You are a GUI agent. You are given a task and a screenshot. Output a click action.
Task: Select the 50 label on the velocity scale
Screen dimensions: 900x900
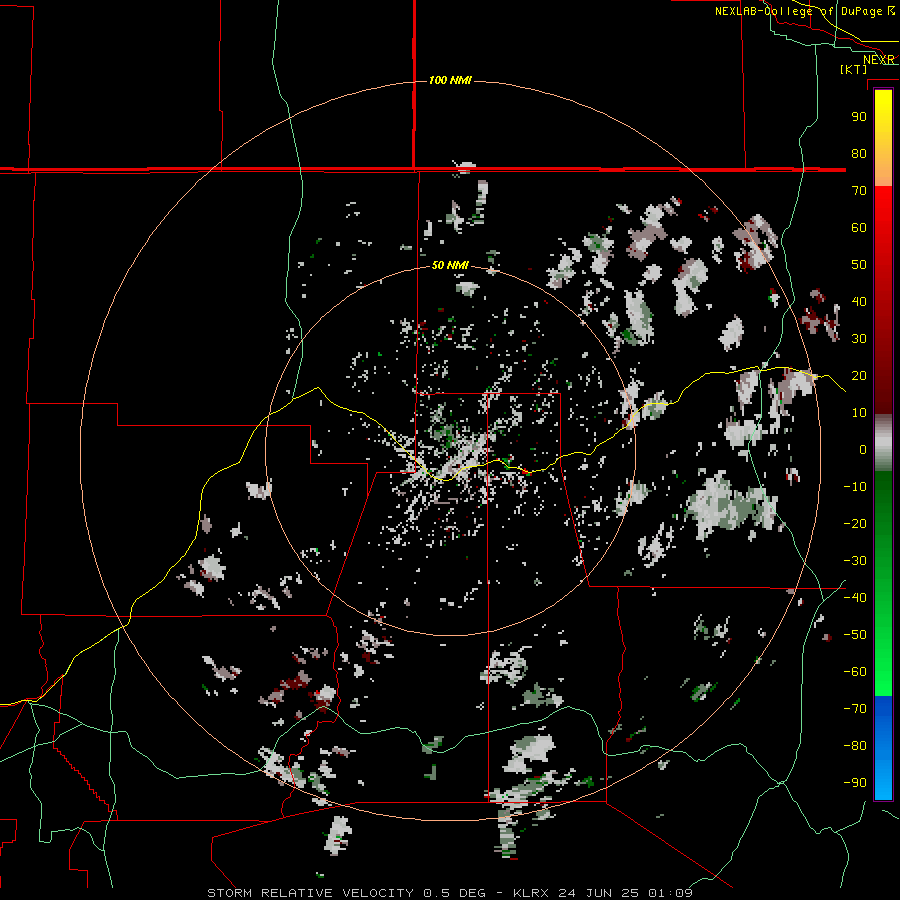click(x=859, y=265)
